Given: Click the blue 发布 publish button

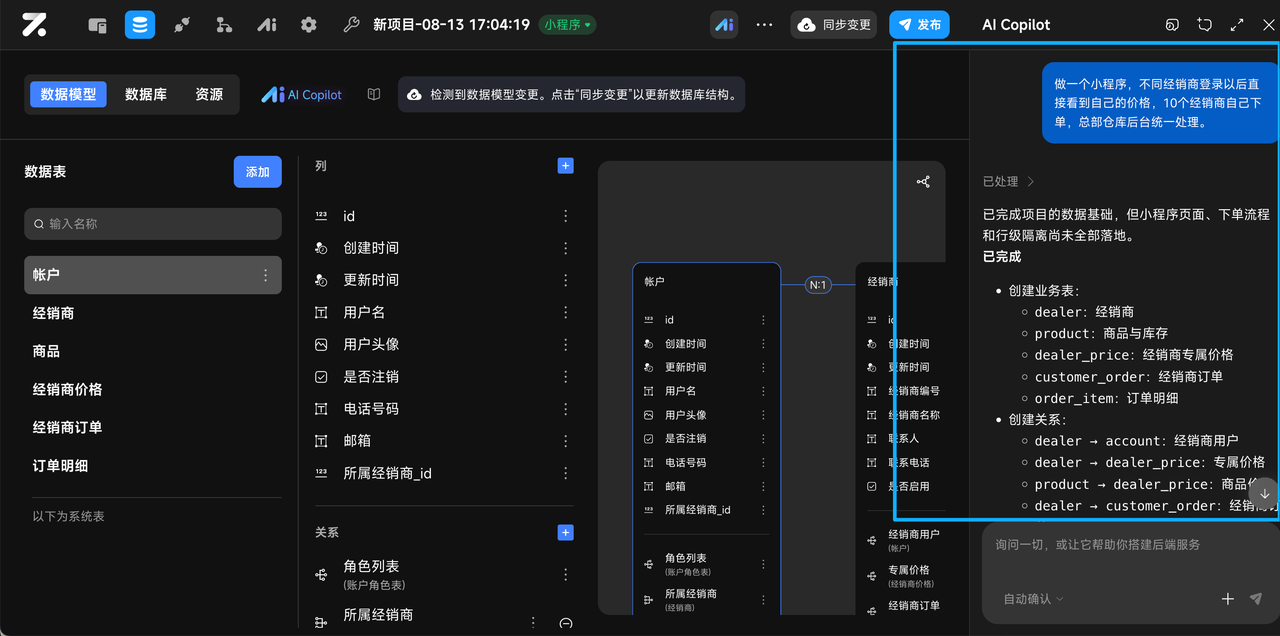Looking at the screenshot, I should pyautogui.click(x=919, y=25).
